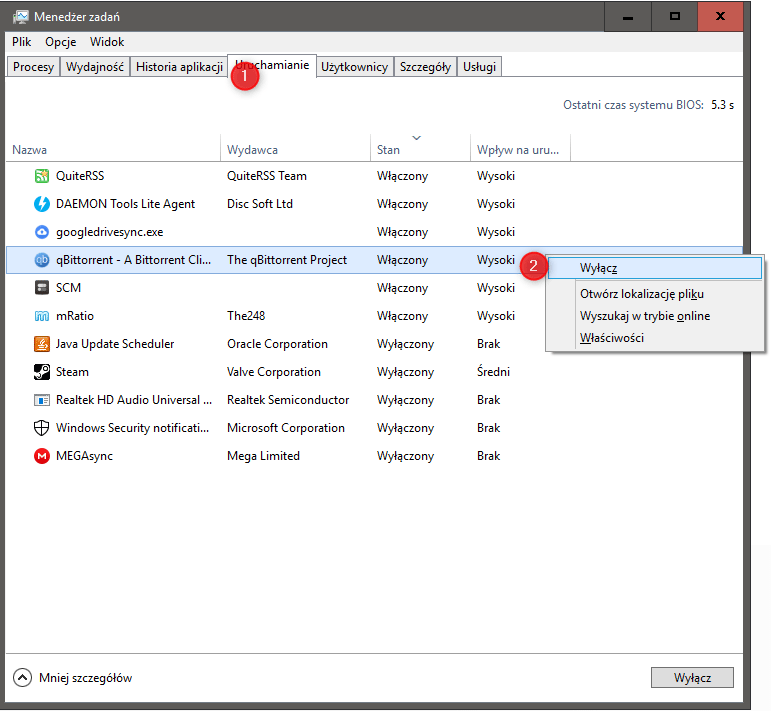Image resolution: width=771 pixels, height=711 pixels.
Task: Sort by the Wpływ na uru... column header
Action: [518, 150]
